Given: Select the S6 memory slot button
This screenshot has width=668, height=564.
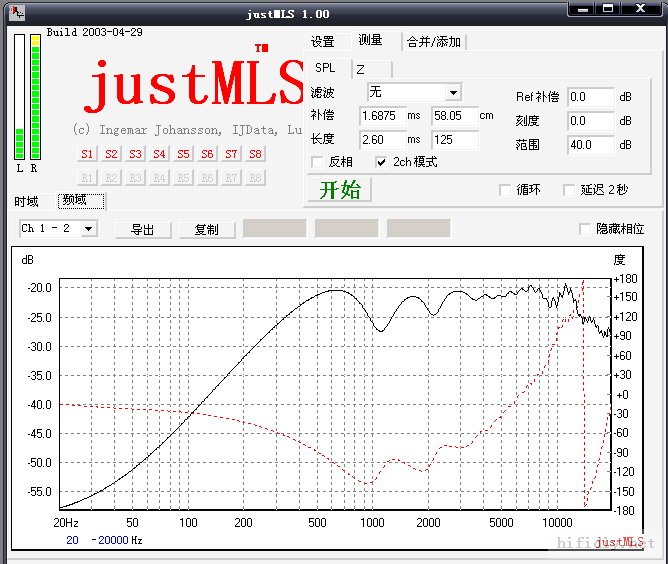Looking at the screenshot, I should pos(207,154).
